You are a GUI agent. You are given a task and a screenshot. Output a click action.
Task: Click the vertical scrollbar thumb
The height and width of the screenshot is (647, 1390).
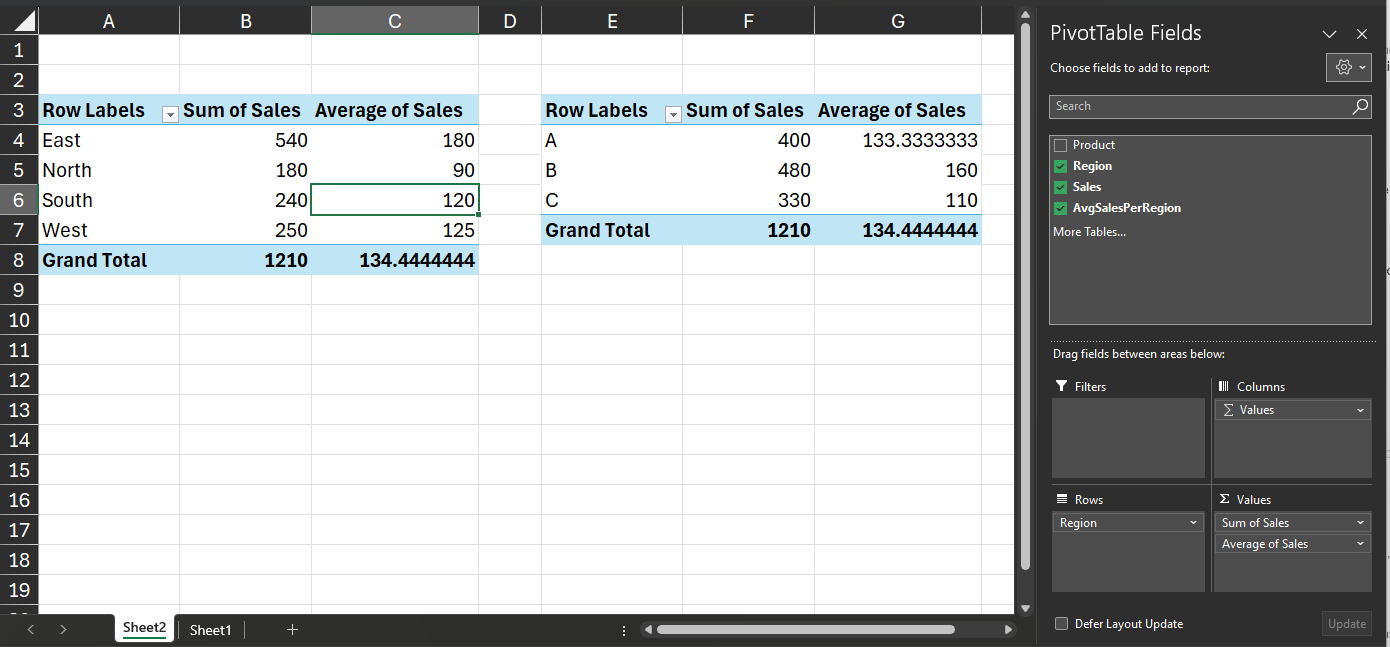(1024, 297)
